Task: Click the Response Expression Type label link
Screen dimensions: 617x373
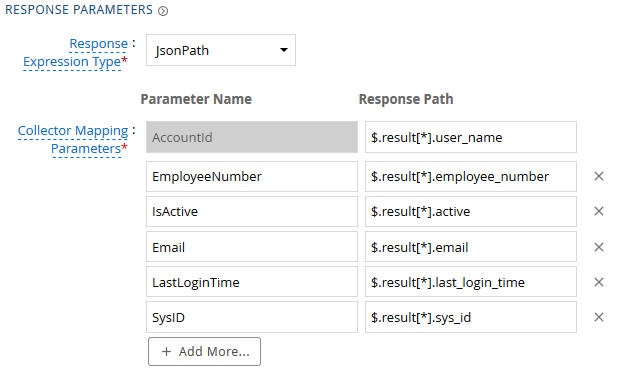Action: (75, 53)
